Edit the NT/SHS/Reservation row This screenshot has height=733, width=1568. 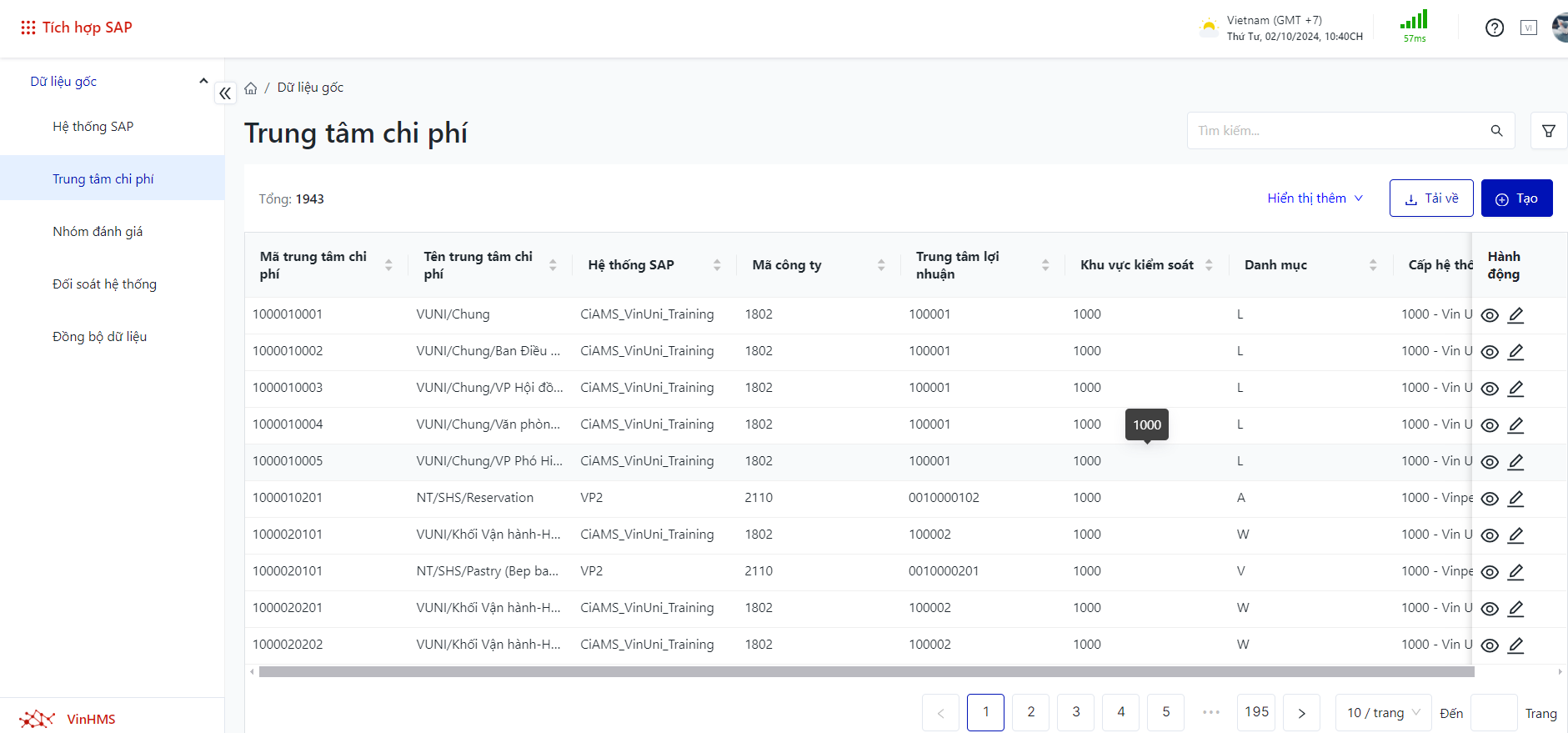click(x=1515, y=499)
